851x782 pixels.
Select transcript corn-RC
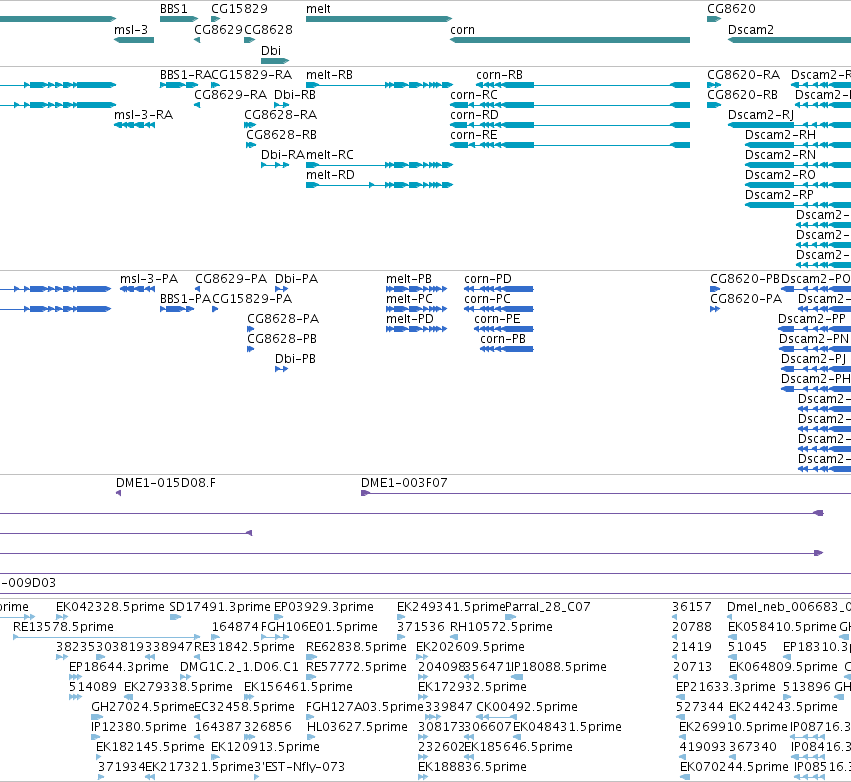[x=570, y=105]
